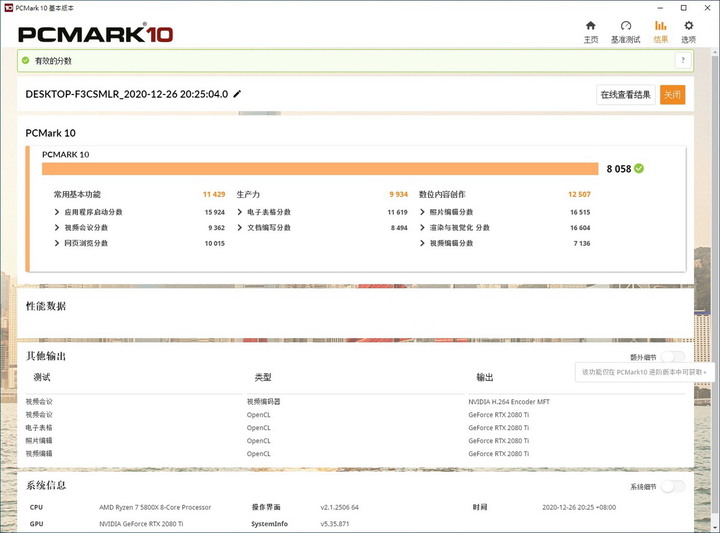Maximize the PCMark 10 window

click(683, 8)
